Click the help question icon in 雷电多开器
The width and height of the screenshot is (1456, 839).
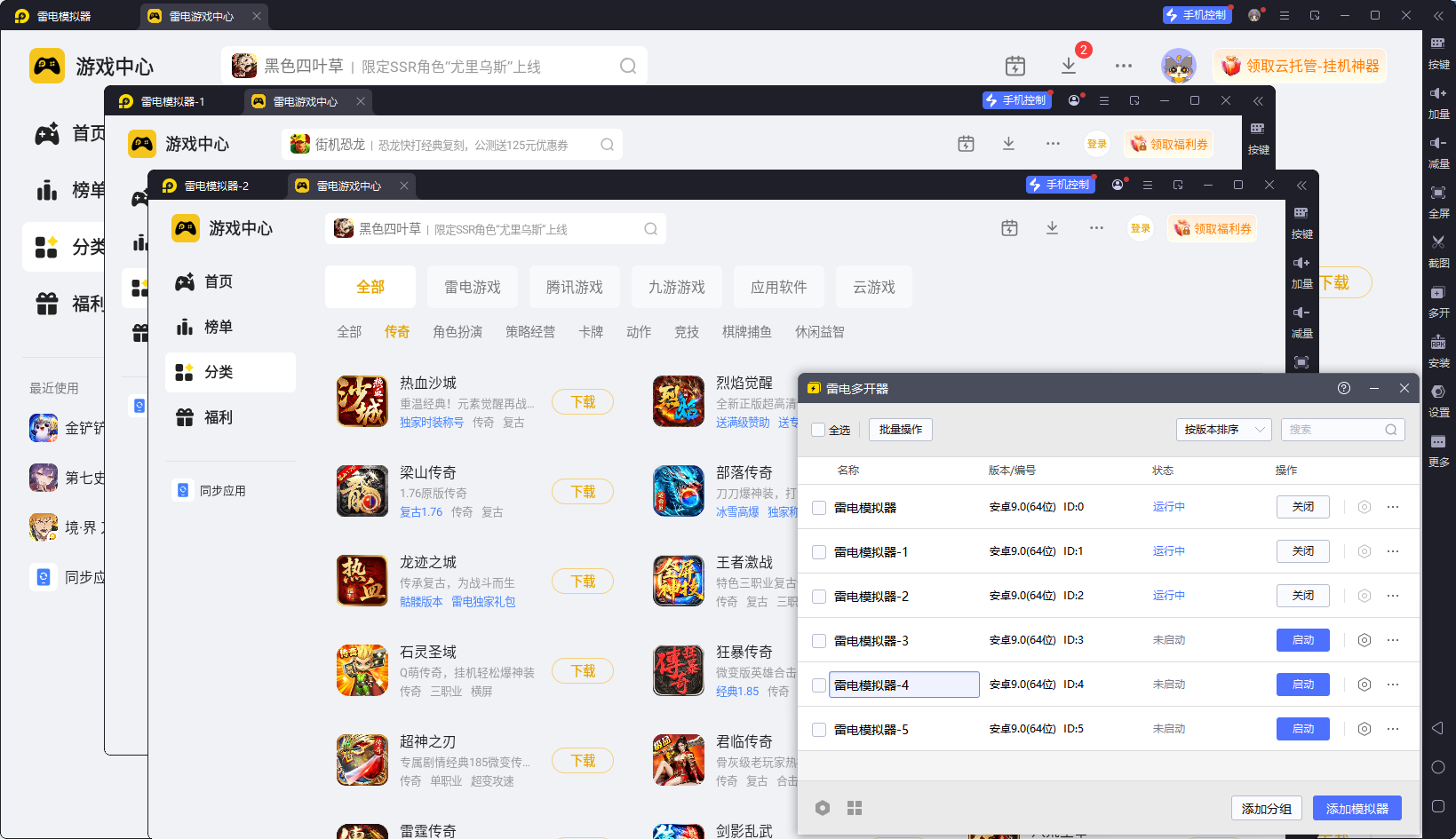1344,388
